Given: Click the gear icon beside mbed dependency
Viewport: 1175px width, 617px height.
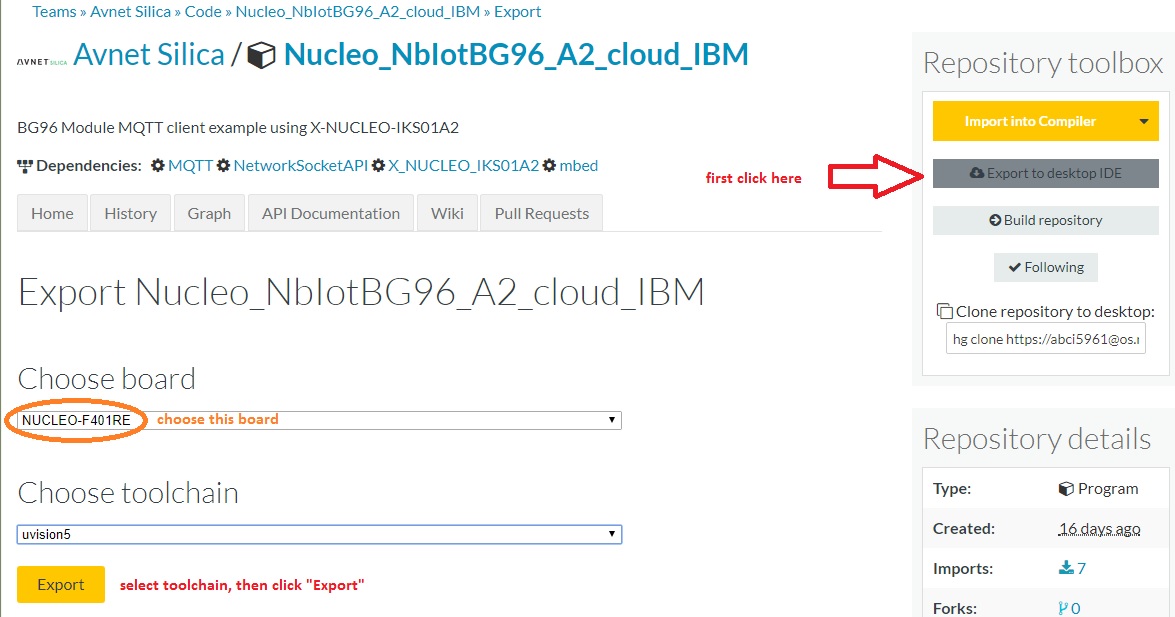Looking at the screenshot, I should point(548,166).
